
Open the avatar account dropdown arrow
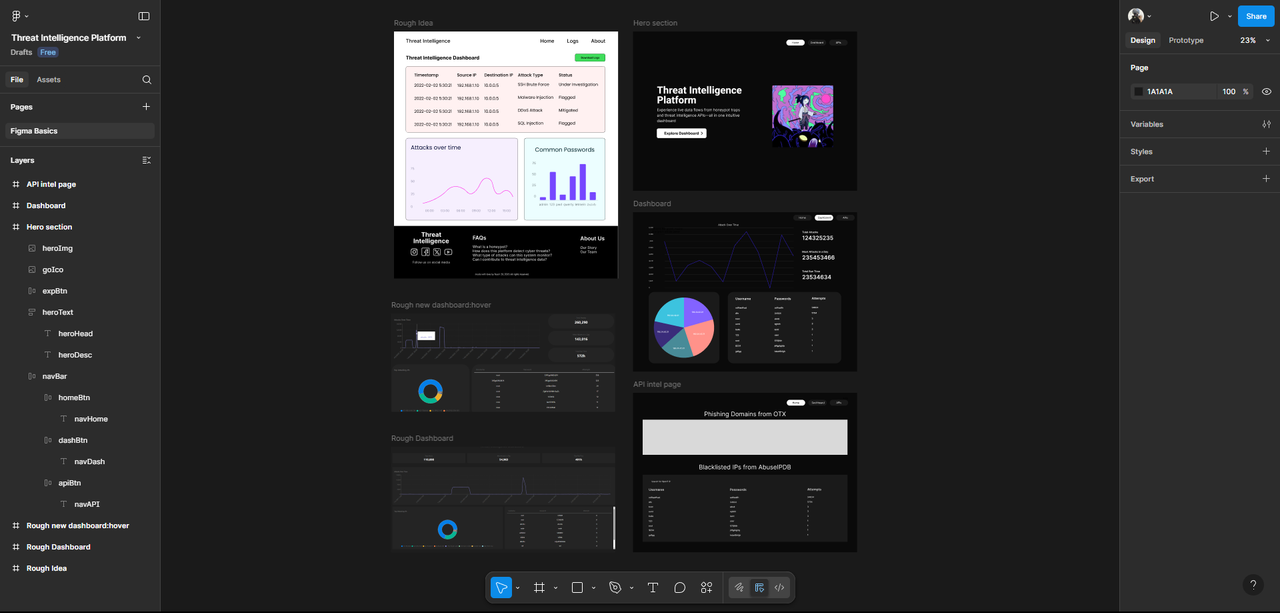pyautogui.click(x=1150, y=16)
